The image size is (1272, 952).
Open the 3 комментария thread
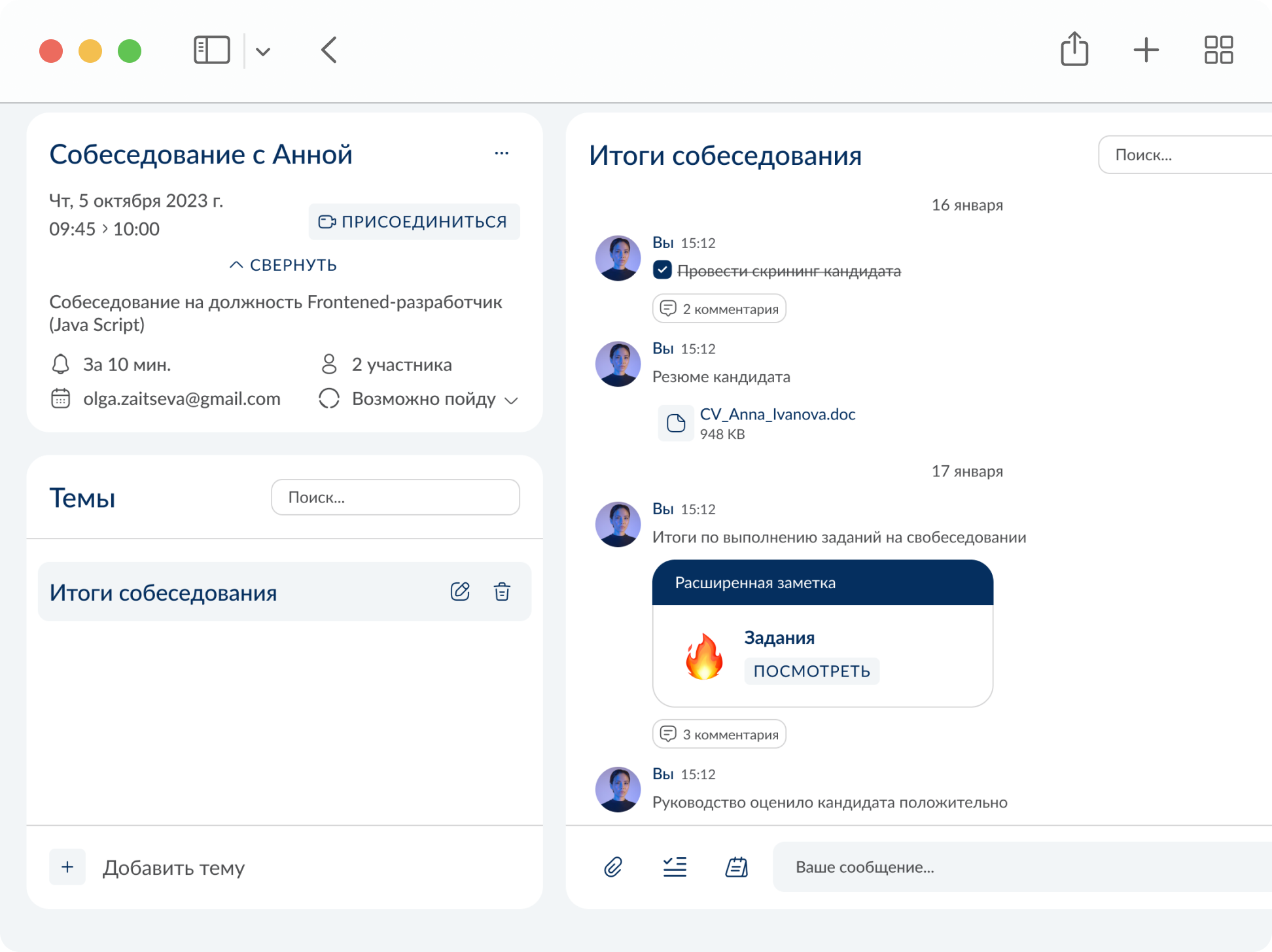719,734
